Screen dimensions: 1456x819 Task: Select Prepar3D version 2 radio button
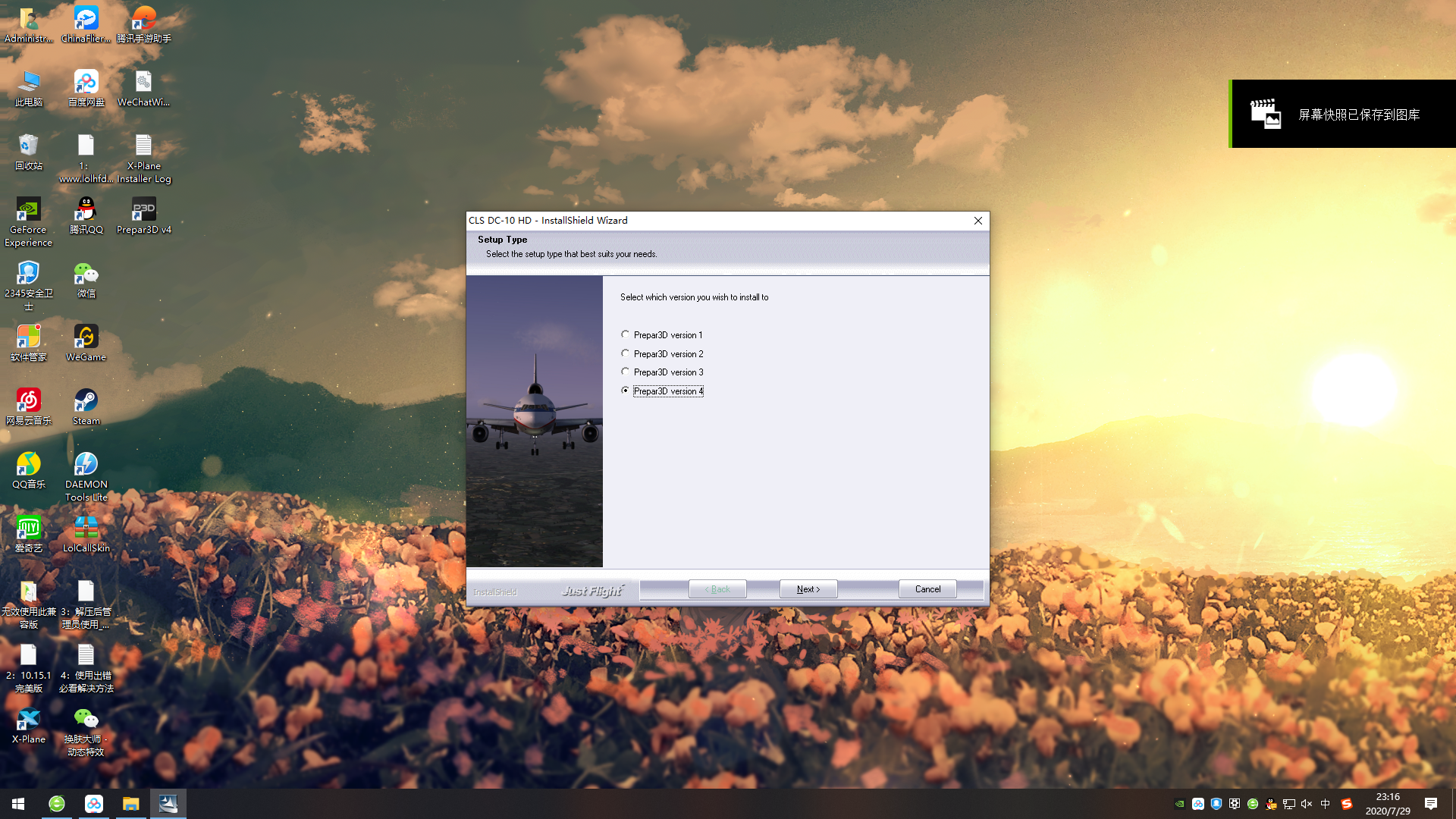(x=625, y=353)
